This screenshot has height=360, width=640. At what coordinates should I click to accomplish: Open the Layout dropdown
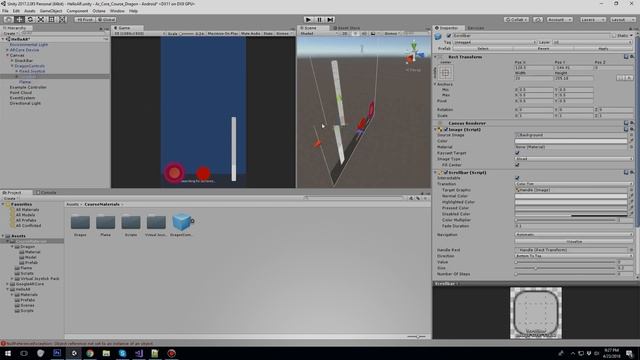pyautogui.click(x=622, y=19)
